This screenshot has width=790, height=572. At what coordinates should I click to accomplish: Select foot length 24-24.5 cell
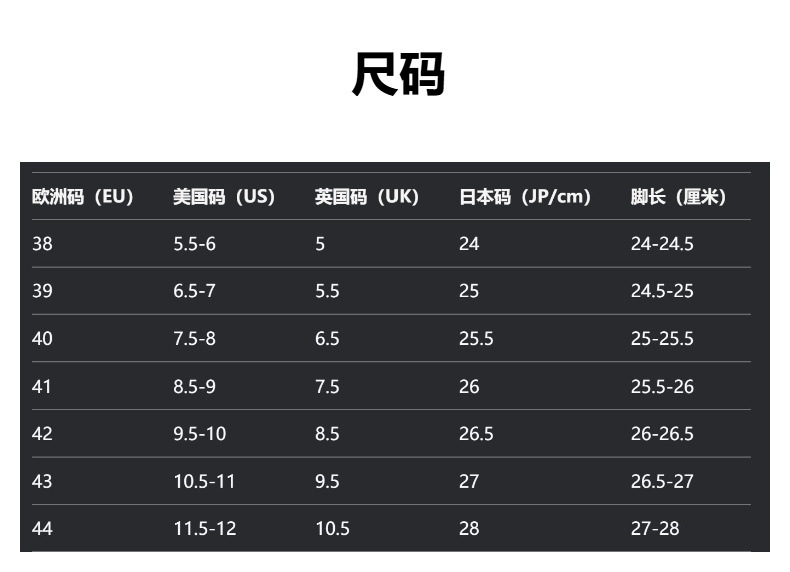pyautogui.click(x=661, y=244)
